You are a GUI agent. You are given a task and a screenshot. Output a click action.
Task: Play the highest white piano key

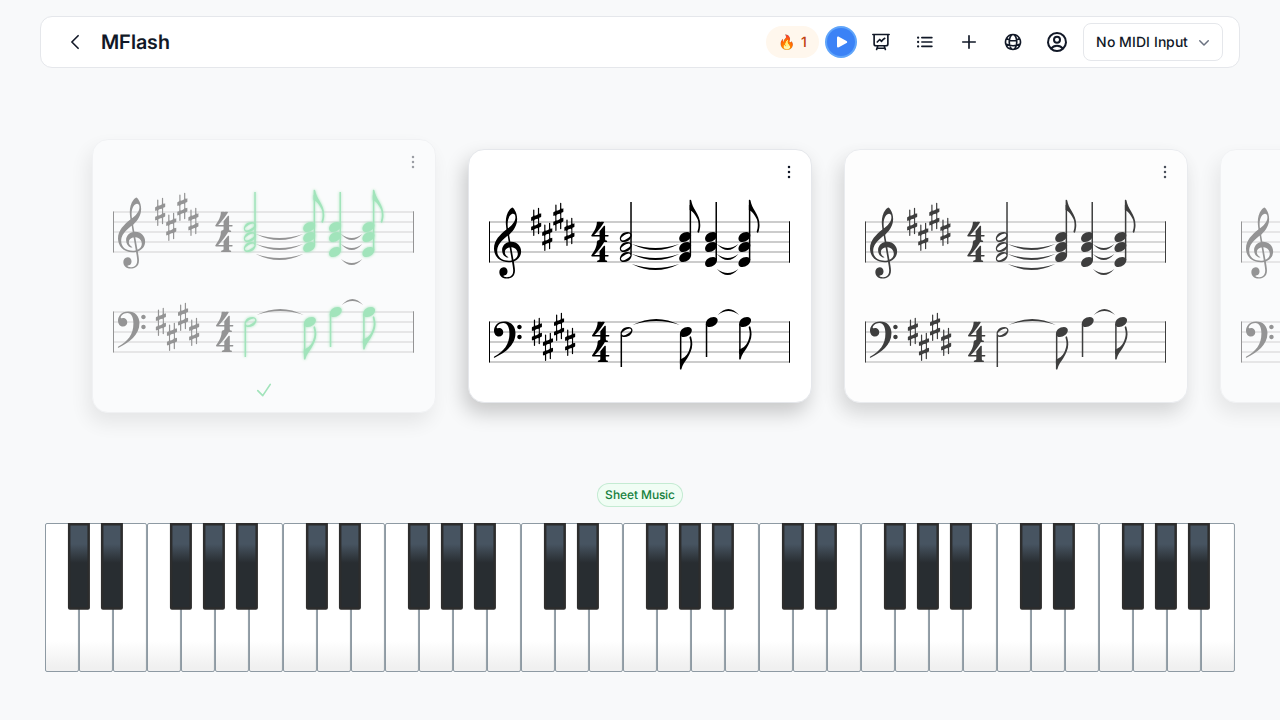[x=1217, y=640]
